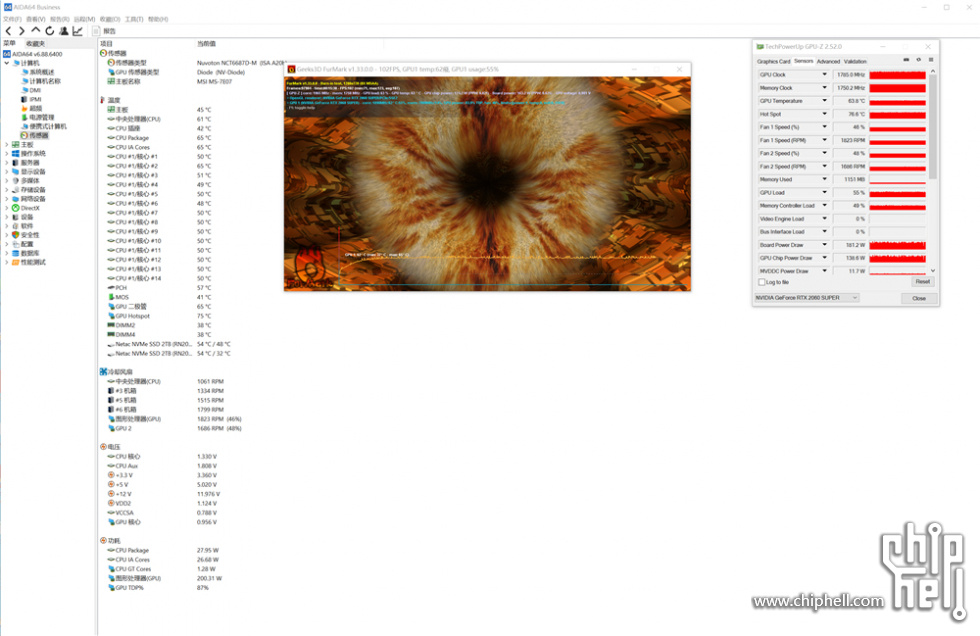Screen dimensions: 980x636
Task: Open the GPU Clock sensor dropdown
Action: pos(824,75)
